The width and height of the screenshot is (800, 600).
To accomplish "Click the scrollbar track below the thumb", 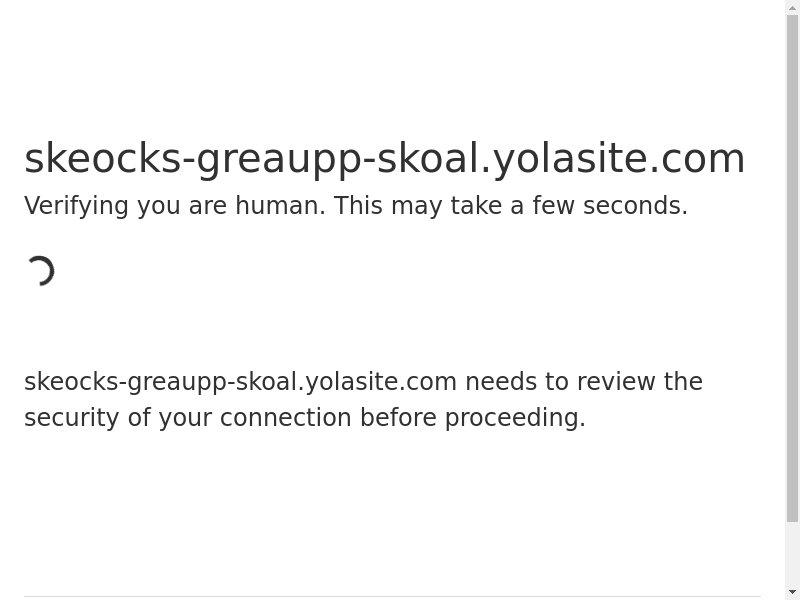I will (792, 553).
